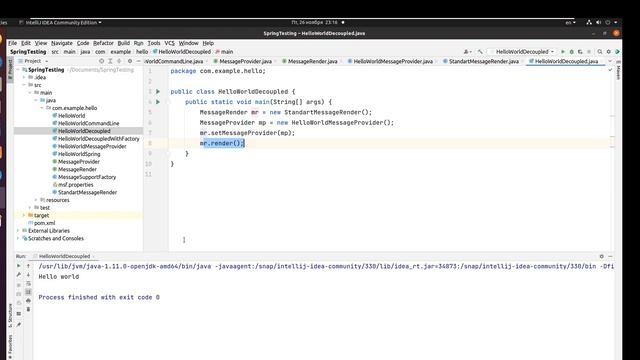Image resolution: width=640 pixels, height=360 pixels.
Task: Click the JetBrains icon at toolbar end
Action: coord(617,52)
